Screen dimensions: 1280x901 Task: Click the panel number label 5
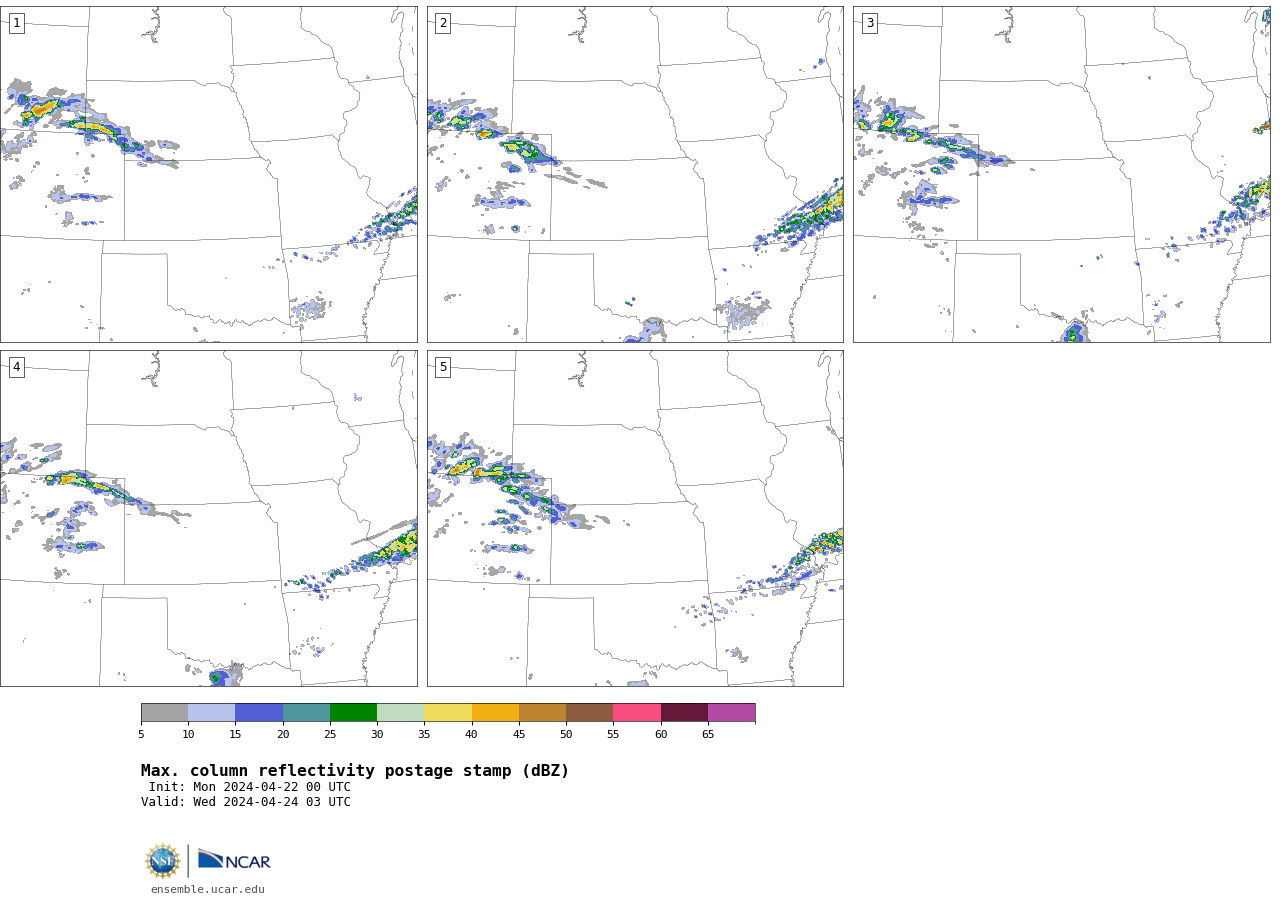443,367
